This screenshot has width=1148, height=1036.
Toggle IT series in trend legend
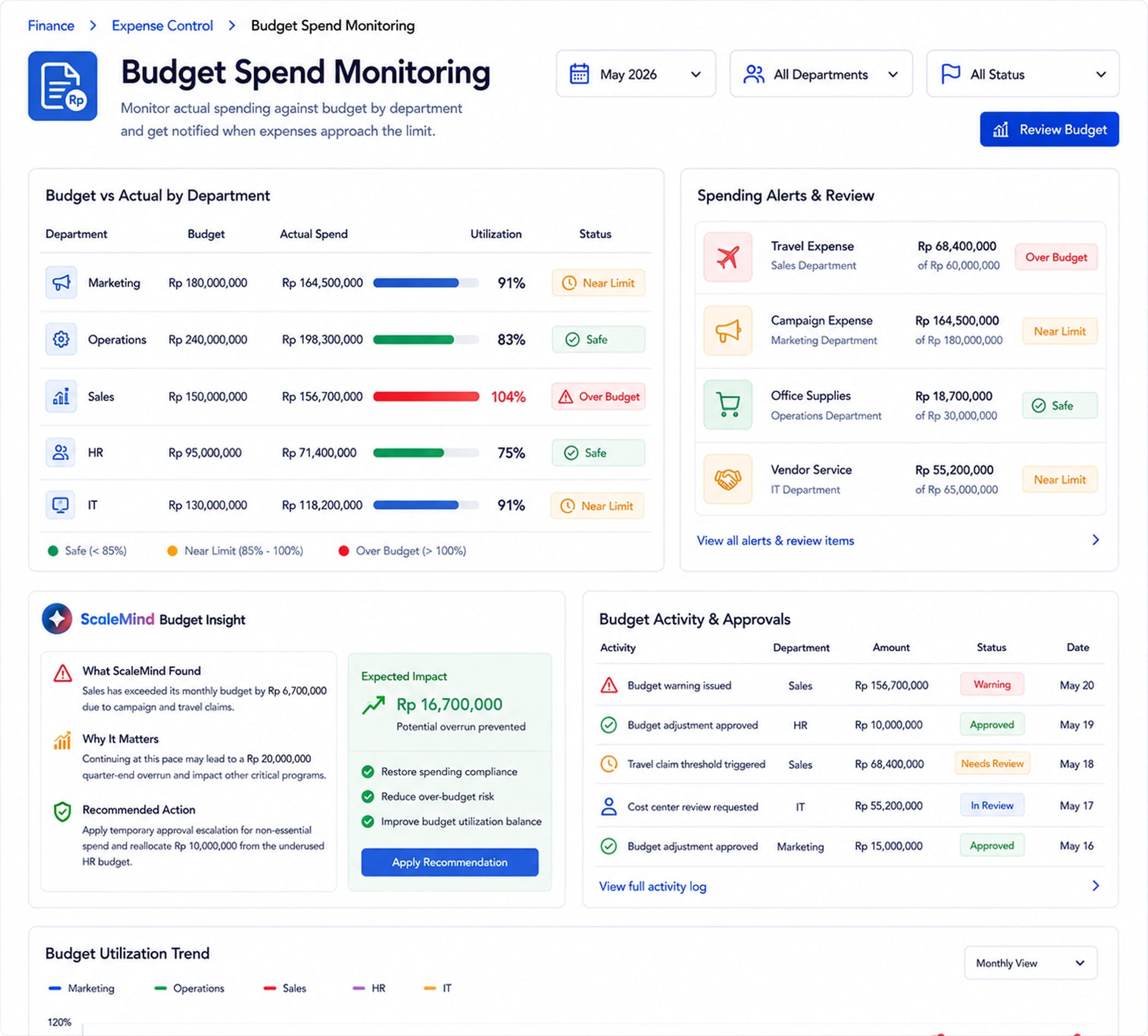pos(438,988)
